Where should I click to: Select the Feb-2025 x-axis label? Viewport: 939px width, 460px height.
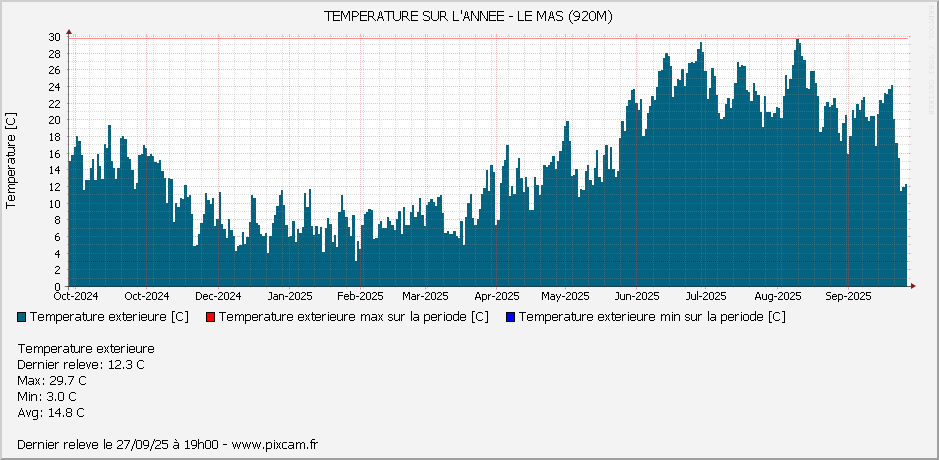point(360,296)
